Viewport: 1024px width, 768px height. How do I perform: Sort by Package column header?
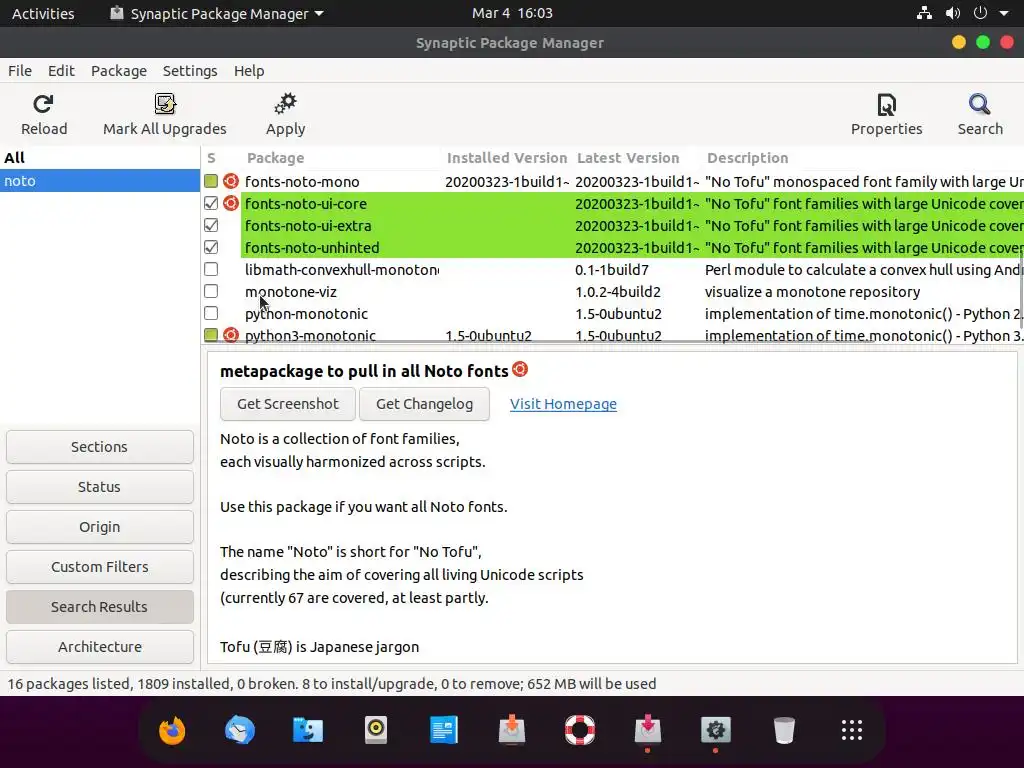(x=276, y=157)
